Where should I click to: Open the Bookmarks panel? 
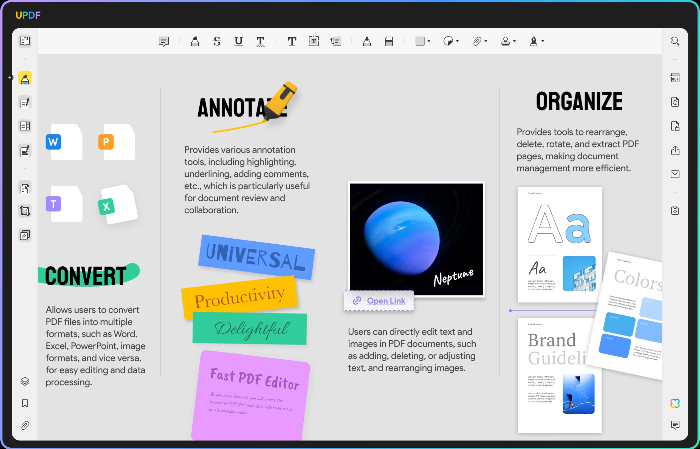(25, 403)
